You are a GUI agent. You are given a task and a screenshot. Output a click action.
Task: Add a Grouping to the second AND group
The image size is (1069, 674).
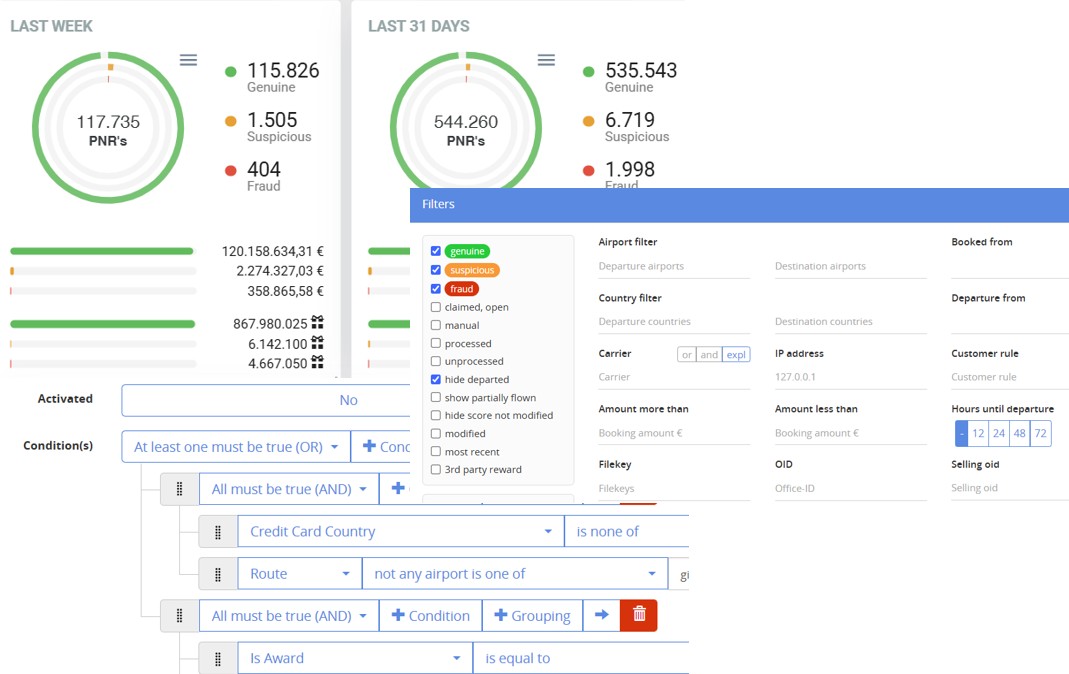[531, 616]
